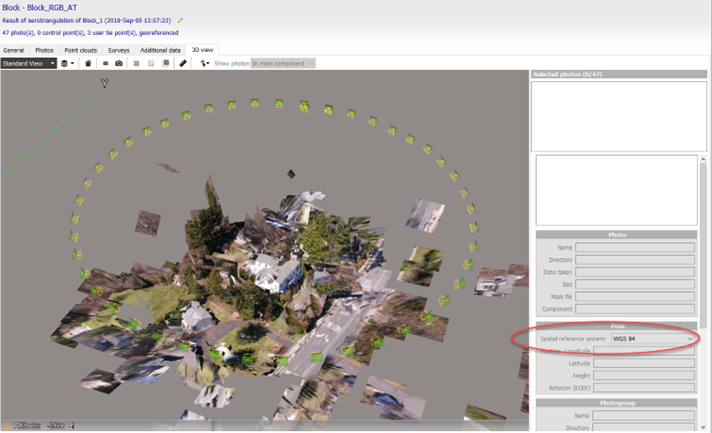This screenshot has width=712, height=433.
Task: Open Spatial reference system WGS 84 dropdown
Action: pyautogui.click(x=652, y=339)
